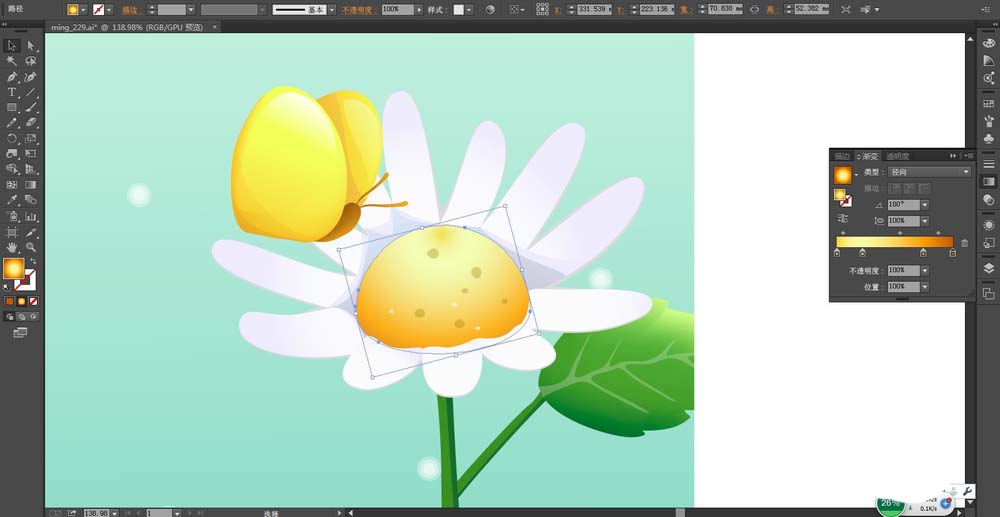Select the Direct Selection tool
Image resolution: width=1000 pixels, height=517 pixels.
31,45
